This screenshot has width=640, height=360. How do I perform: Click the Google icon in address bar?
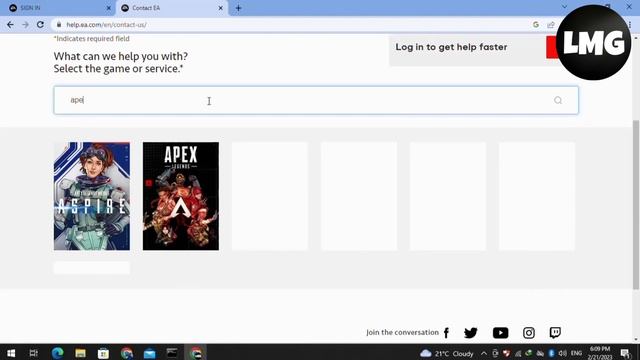click(536, 25)
